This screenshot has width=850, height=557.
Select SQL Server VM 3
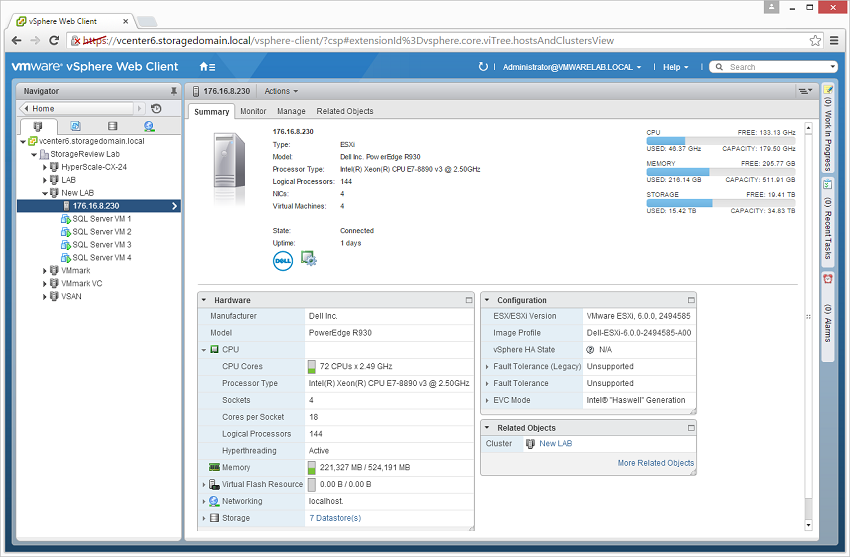click(x=102, y=245)
